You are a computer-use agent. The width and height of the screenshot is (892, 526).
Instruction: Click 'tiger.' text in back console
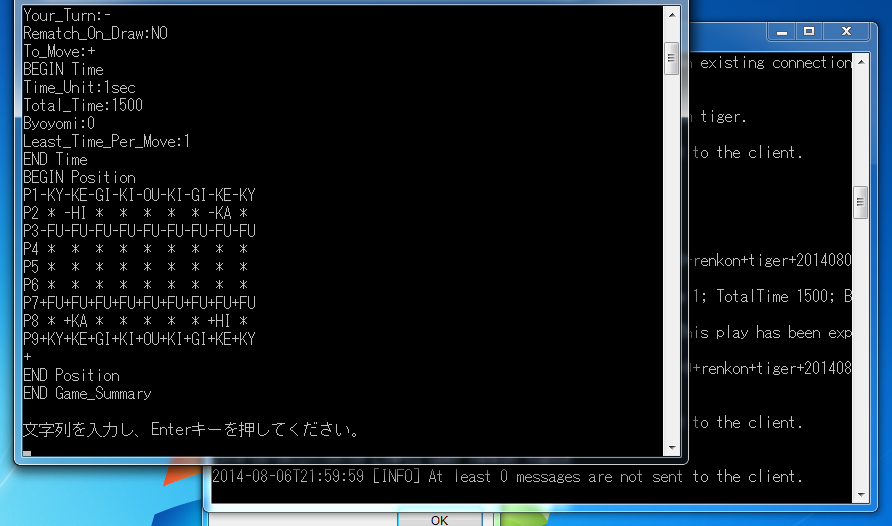coord(722,117)
